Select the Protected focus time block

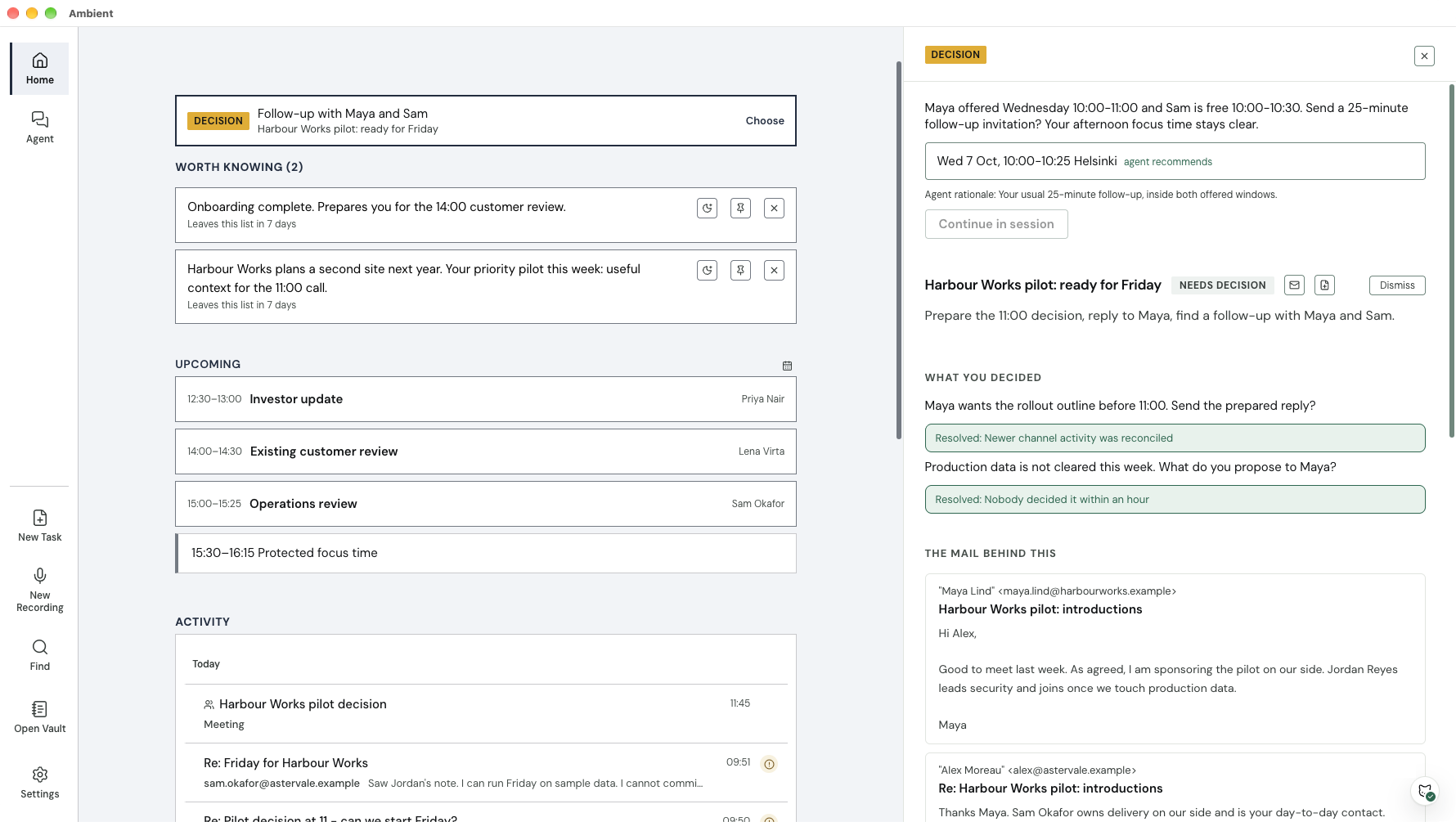coord(486,553)
